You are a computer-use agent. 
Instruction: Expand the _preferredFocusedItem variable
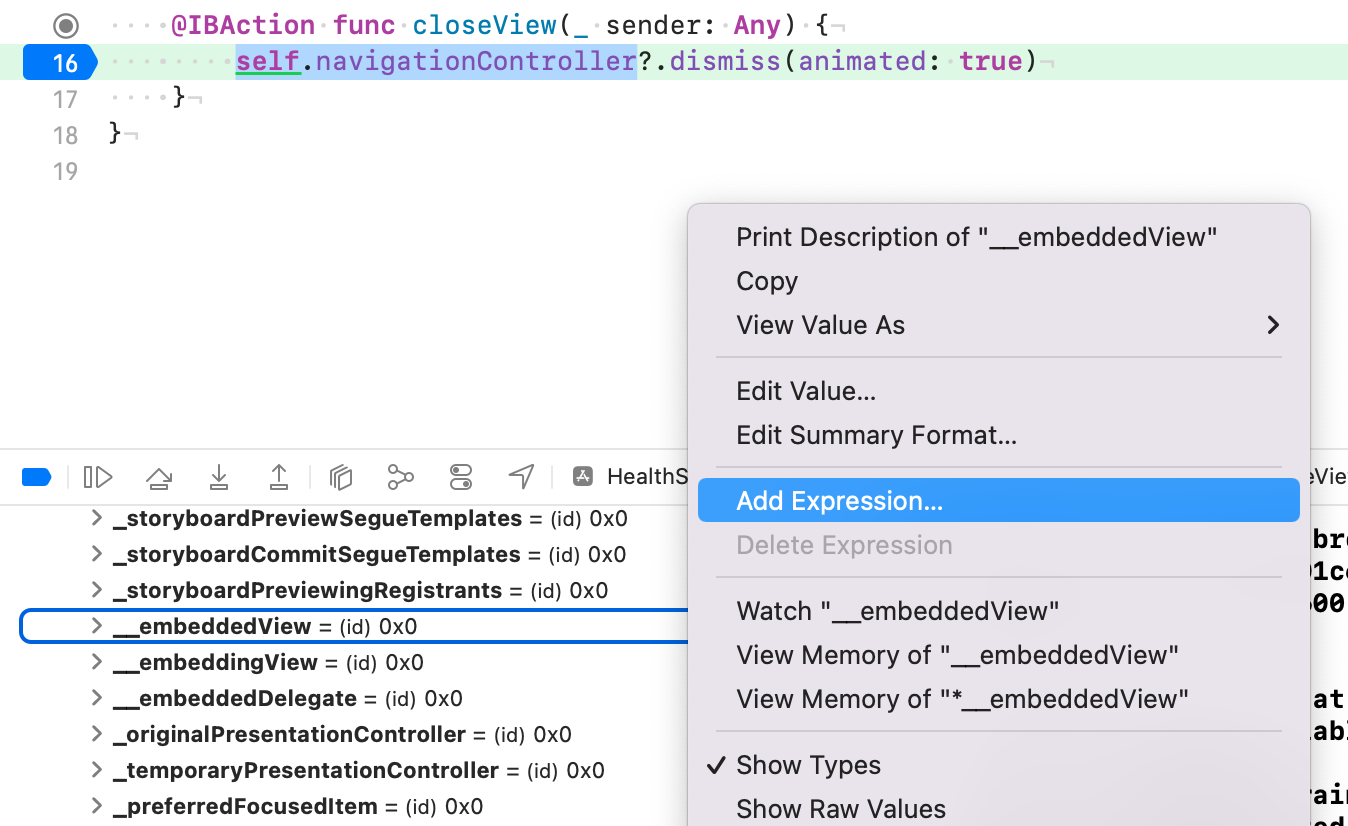pos(97,806)
